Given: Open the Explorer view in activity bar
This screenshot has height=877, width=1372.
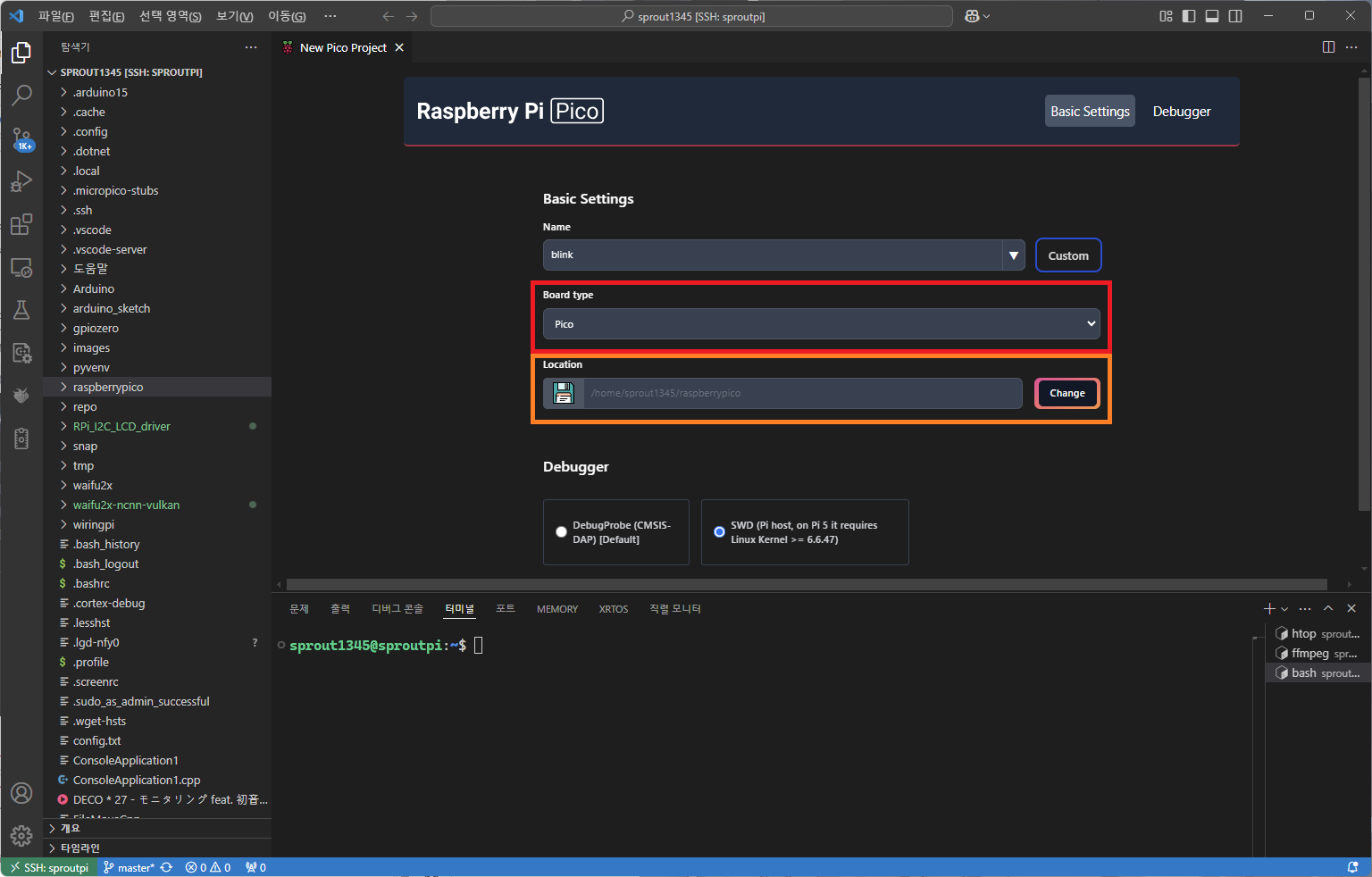Looking at the screenshot, I should click(21, 54).
